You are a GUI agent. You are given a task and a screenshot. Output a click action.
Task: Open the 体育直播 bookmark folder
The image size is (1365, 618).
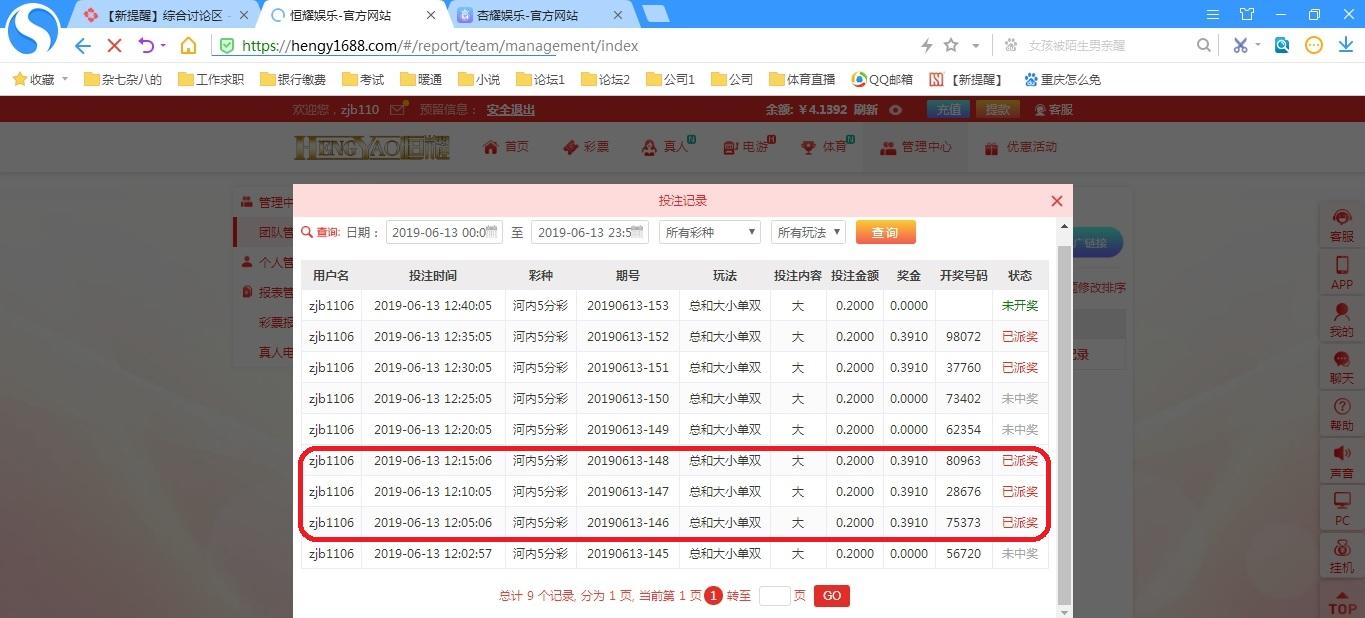pos(802,79)
